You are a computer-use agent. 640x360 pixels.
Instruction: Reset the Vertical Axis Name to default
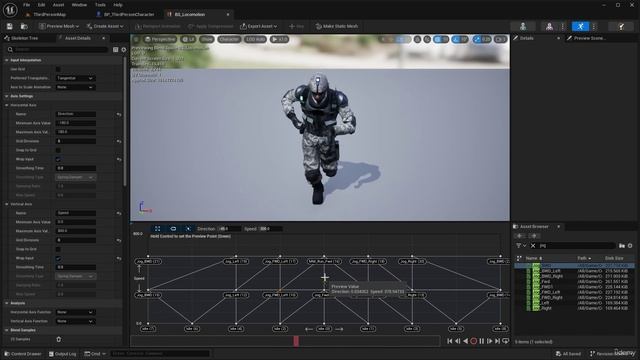click(x=119, y=213)
